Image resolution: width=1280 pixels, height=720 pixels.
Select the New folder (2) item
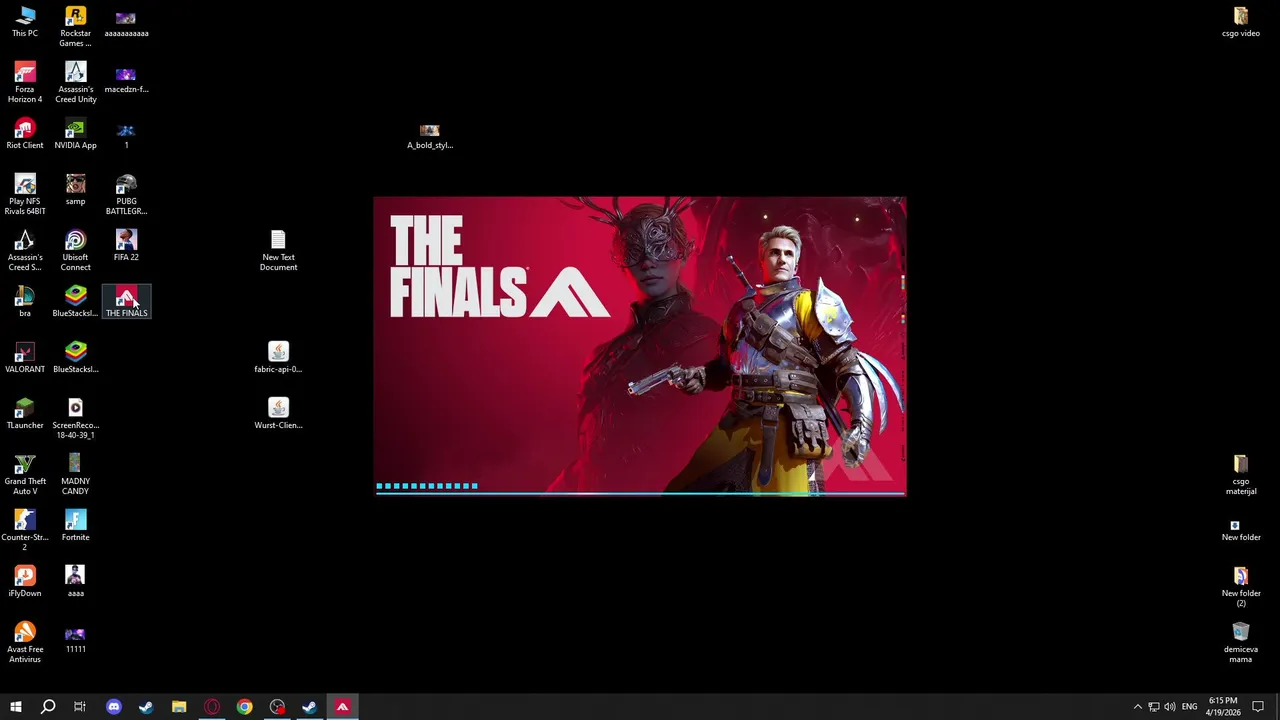(x=1241, y=586)
